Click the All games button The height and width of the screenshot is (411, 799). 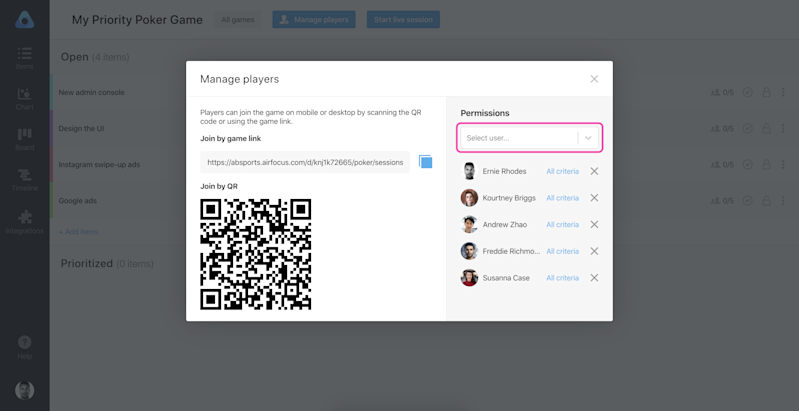237,20
